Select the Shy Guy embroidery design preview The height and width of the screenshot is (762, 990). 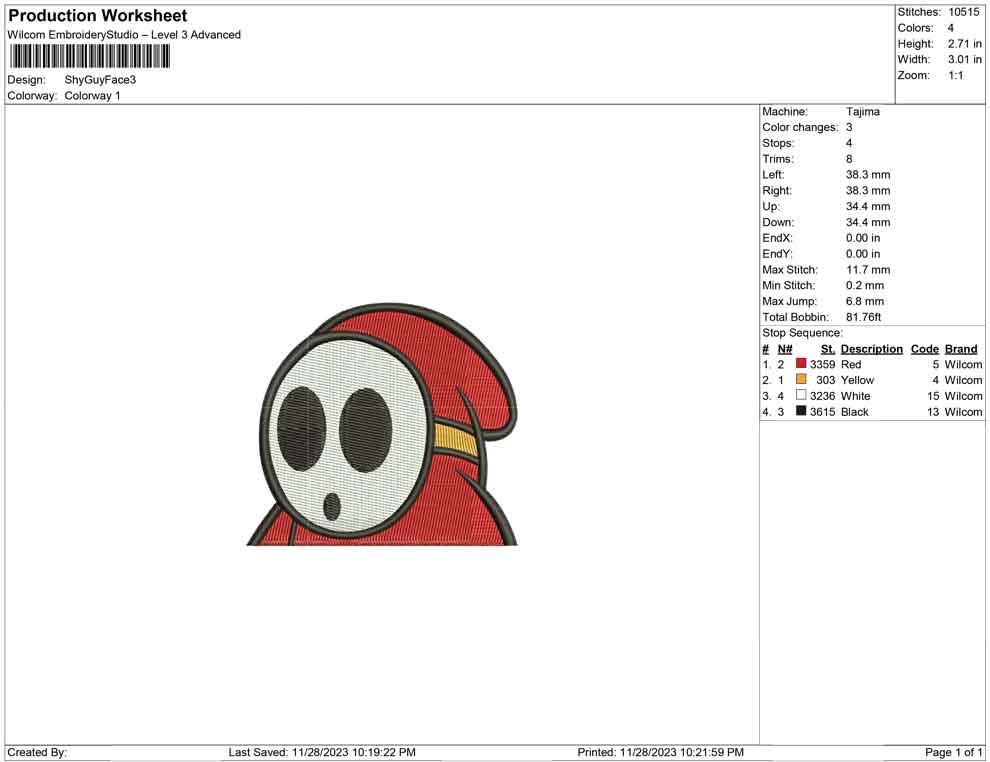click(x=385, y=424)
